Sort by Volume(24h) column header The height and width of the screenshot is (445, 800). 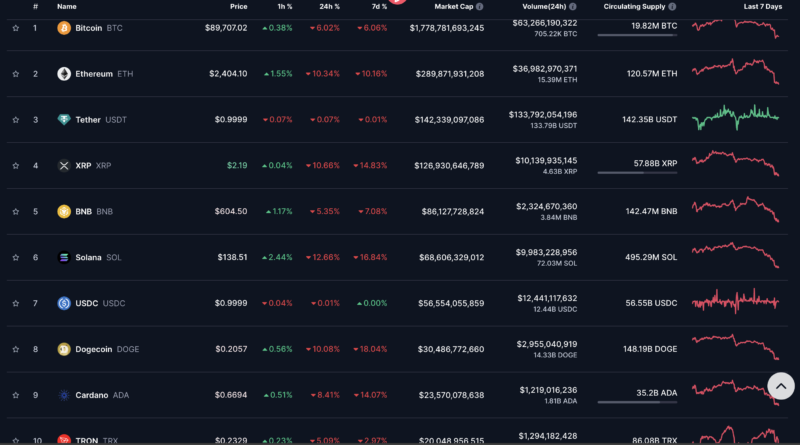(x=544, y=7)
